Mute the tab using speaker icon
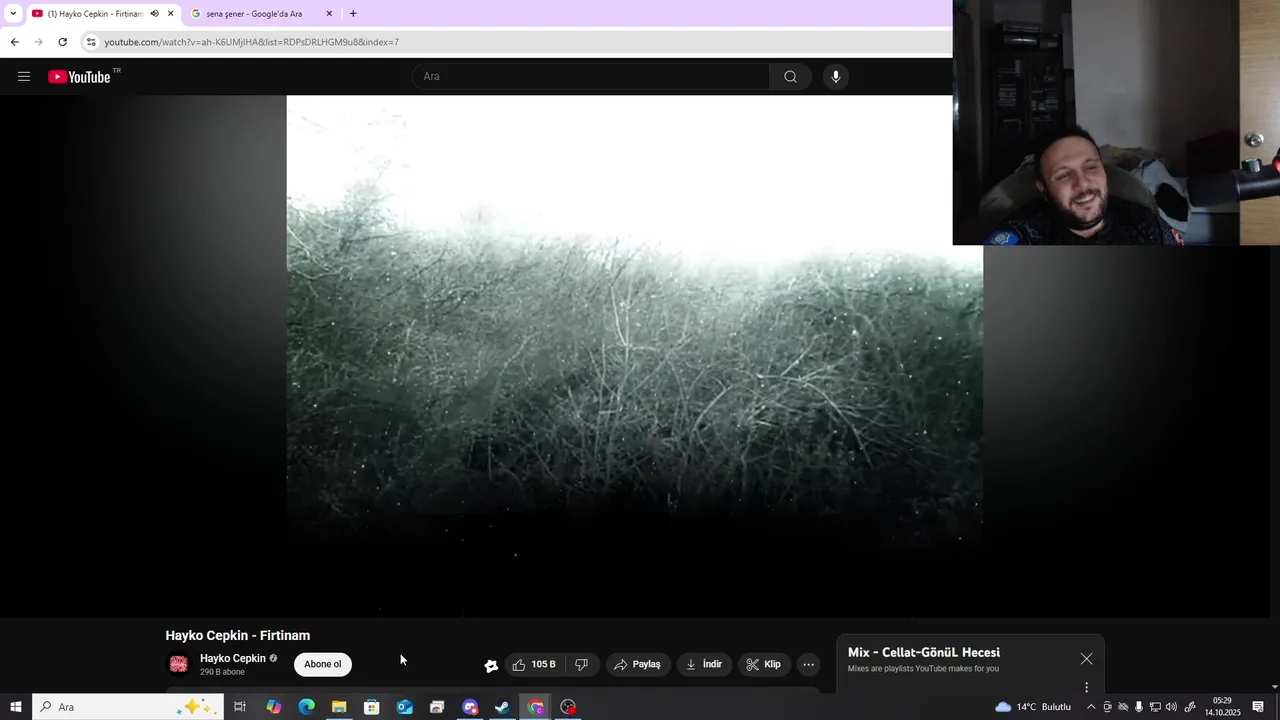 tap(154, 14)
